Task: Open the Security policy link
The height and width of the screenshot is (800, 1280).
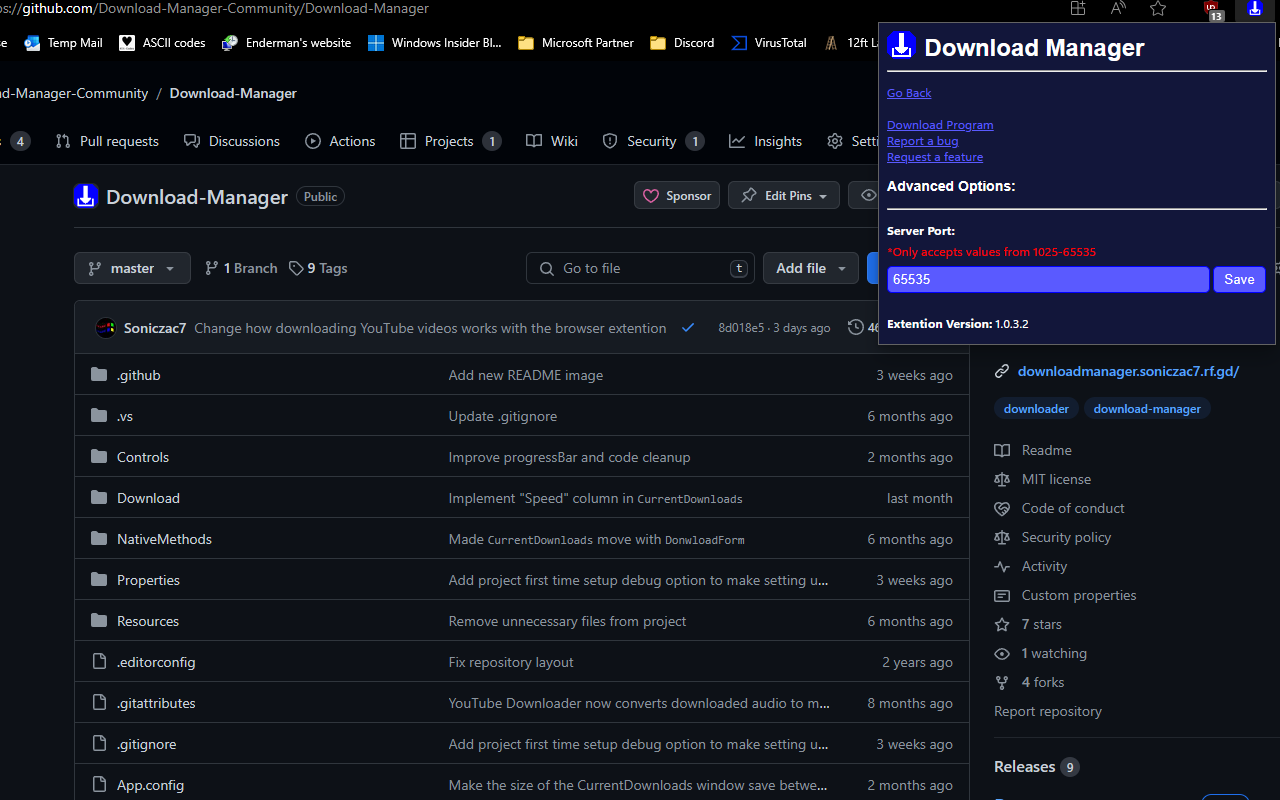Action: pos(1066,538)
